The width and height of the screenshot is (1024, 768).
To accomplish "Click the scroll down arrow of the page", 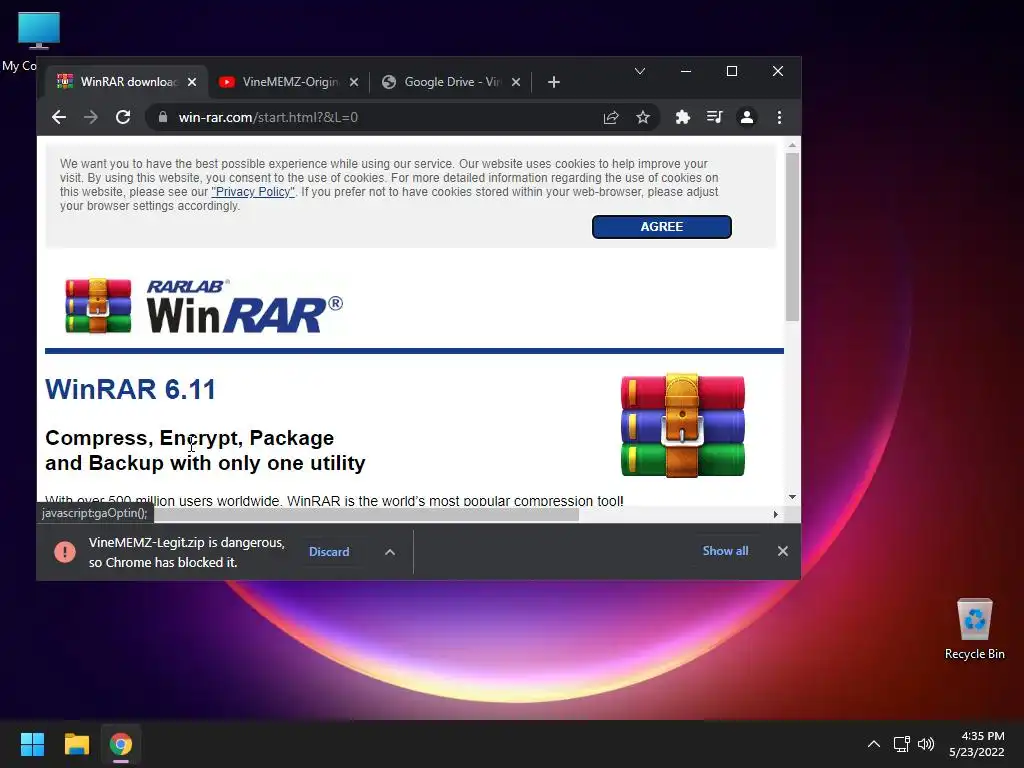I will pyautogui.click(x=792, y=497).
